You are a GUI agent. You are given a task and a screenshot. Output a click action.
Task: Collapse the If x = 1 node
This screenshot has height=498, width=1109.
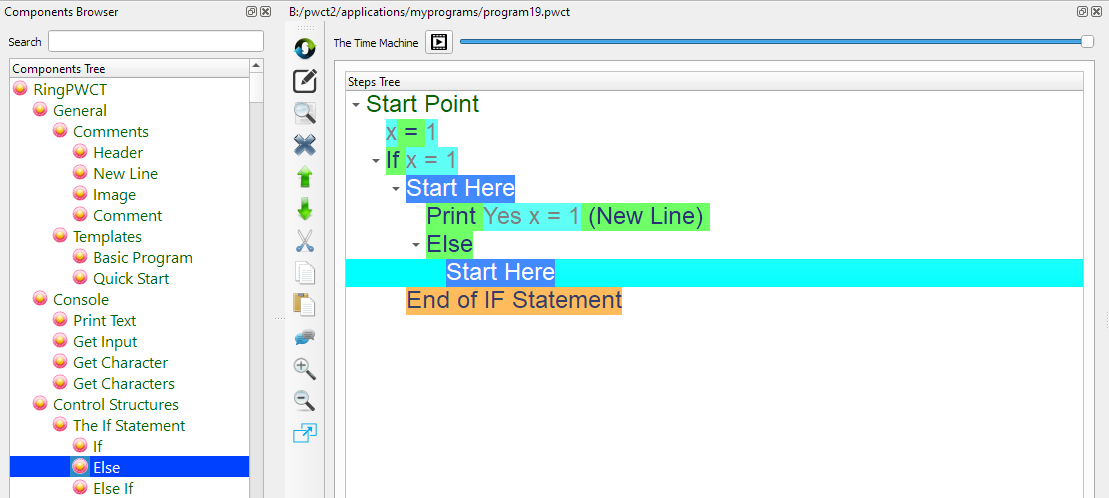376,161
